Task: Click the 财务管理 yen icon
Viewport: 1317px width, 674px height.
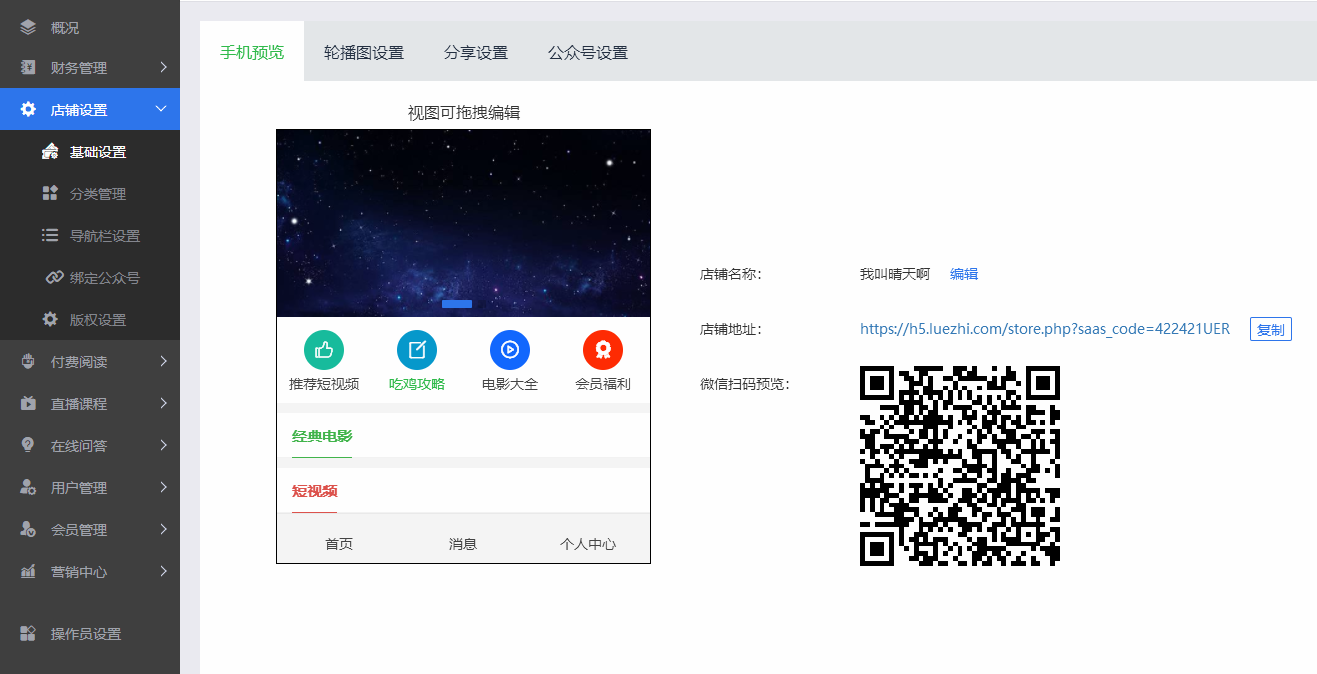Action: pos(28,68)
